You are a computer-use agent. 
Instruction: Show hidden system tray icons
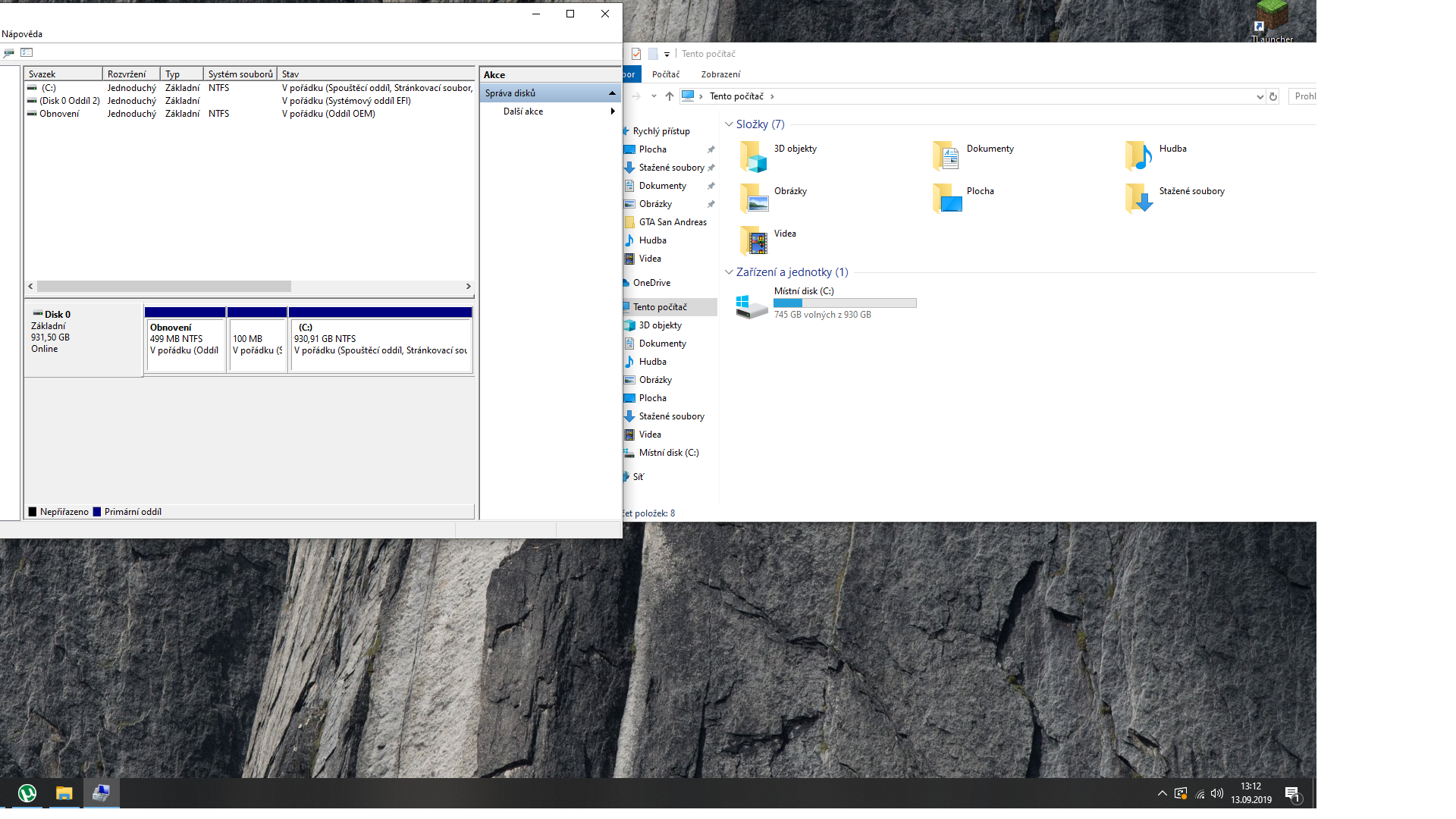[1162, 793]
